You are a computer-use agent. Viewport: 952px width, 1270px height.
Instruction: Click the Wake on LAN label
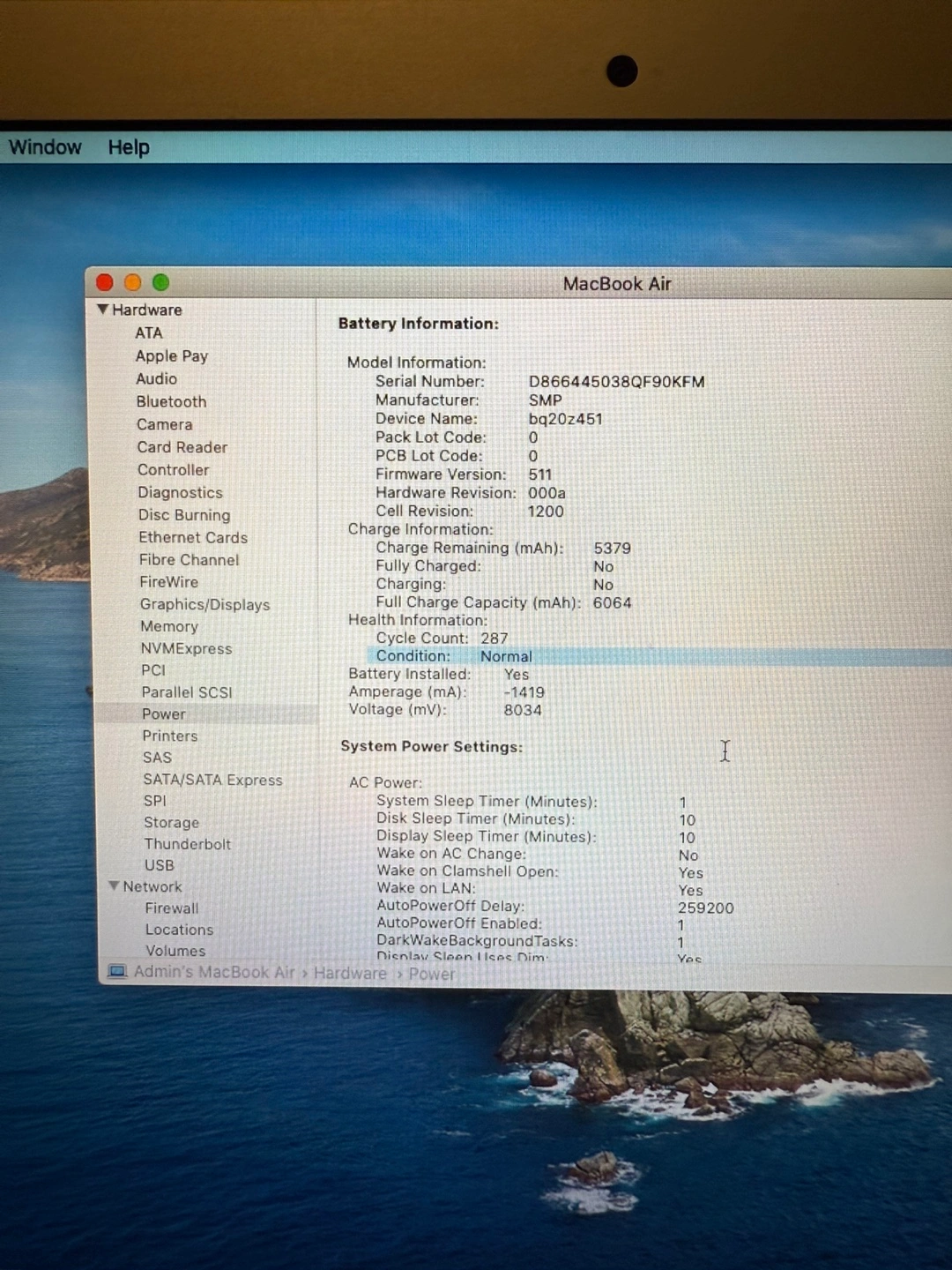pyautogui.click(x=426, y=888)
